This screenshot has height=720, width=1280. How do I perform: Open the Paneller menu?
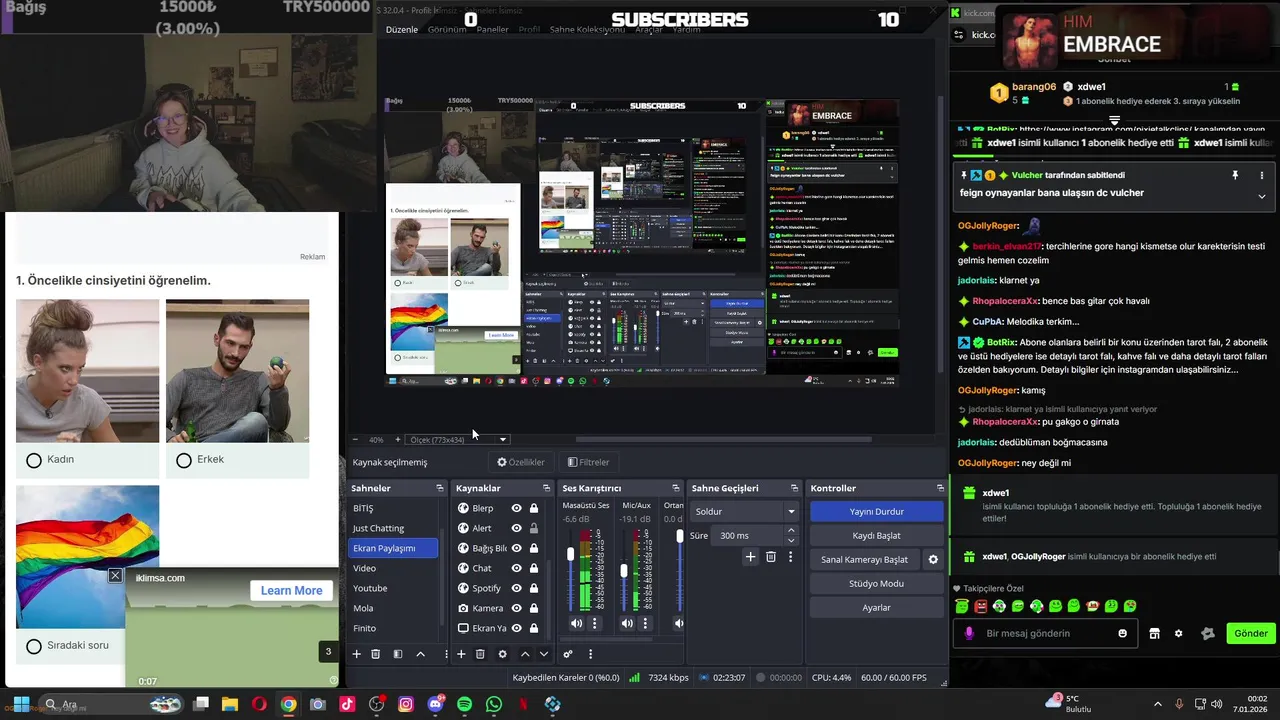[x=492, y=29]
